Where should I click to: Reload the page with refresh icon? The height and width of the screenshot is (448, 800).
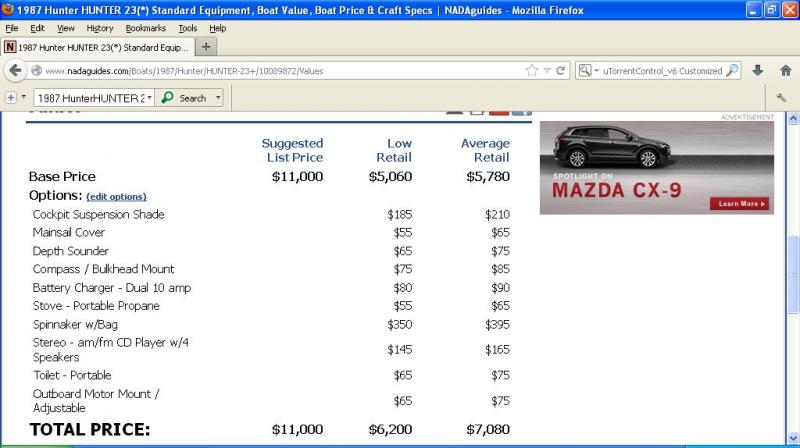pyautogui.click(x=560, y=71)
